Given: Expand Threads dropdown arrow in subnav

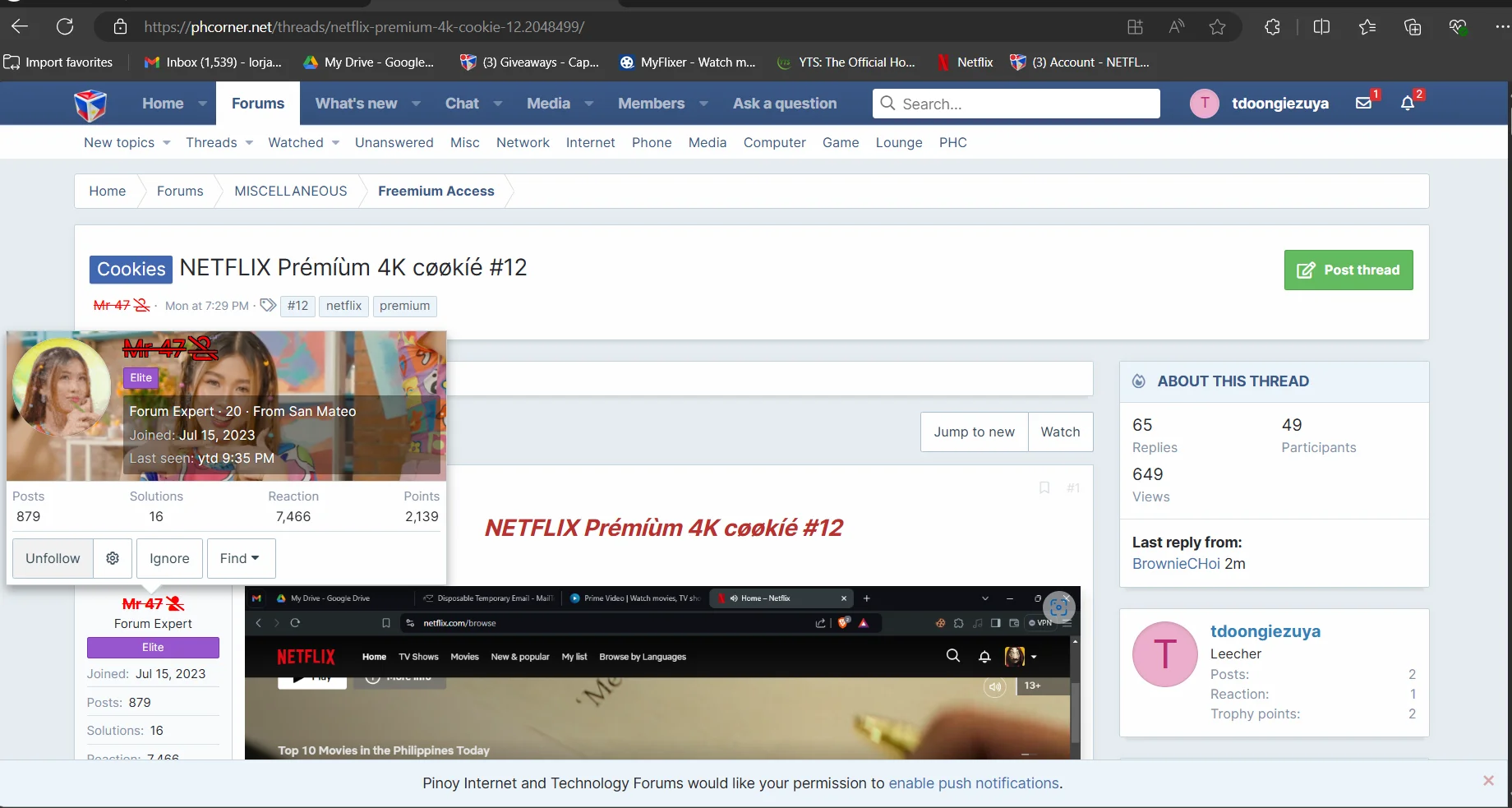Looking at the screenshot, I should point(248,143).
